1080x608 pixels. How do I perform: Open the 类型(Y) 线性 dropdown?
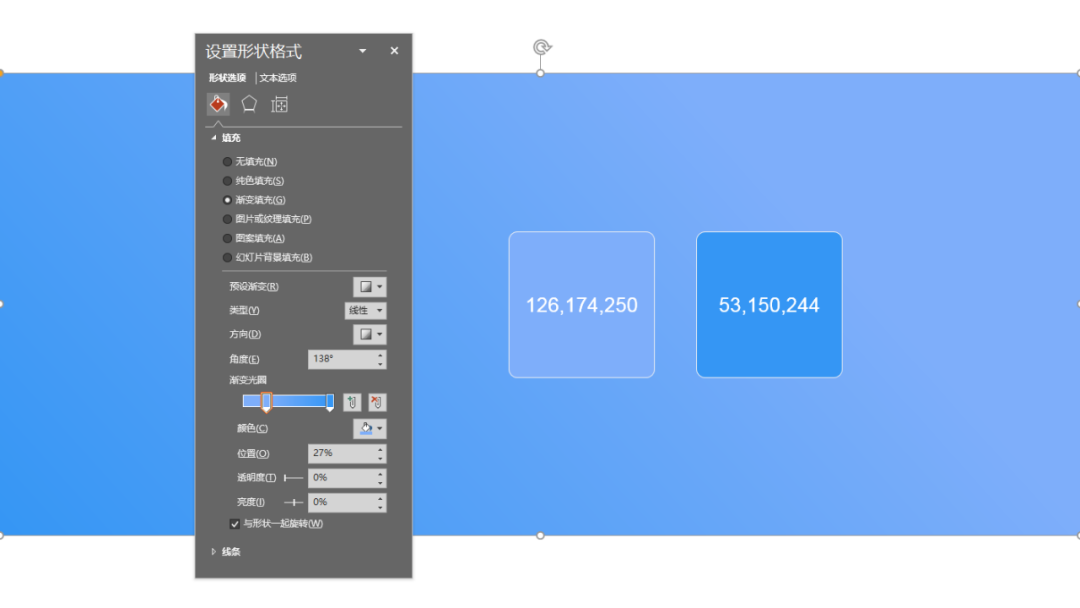point(365,311)
